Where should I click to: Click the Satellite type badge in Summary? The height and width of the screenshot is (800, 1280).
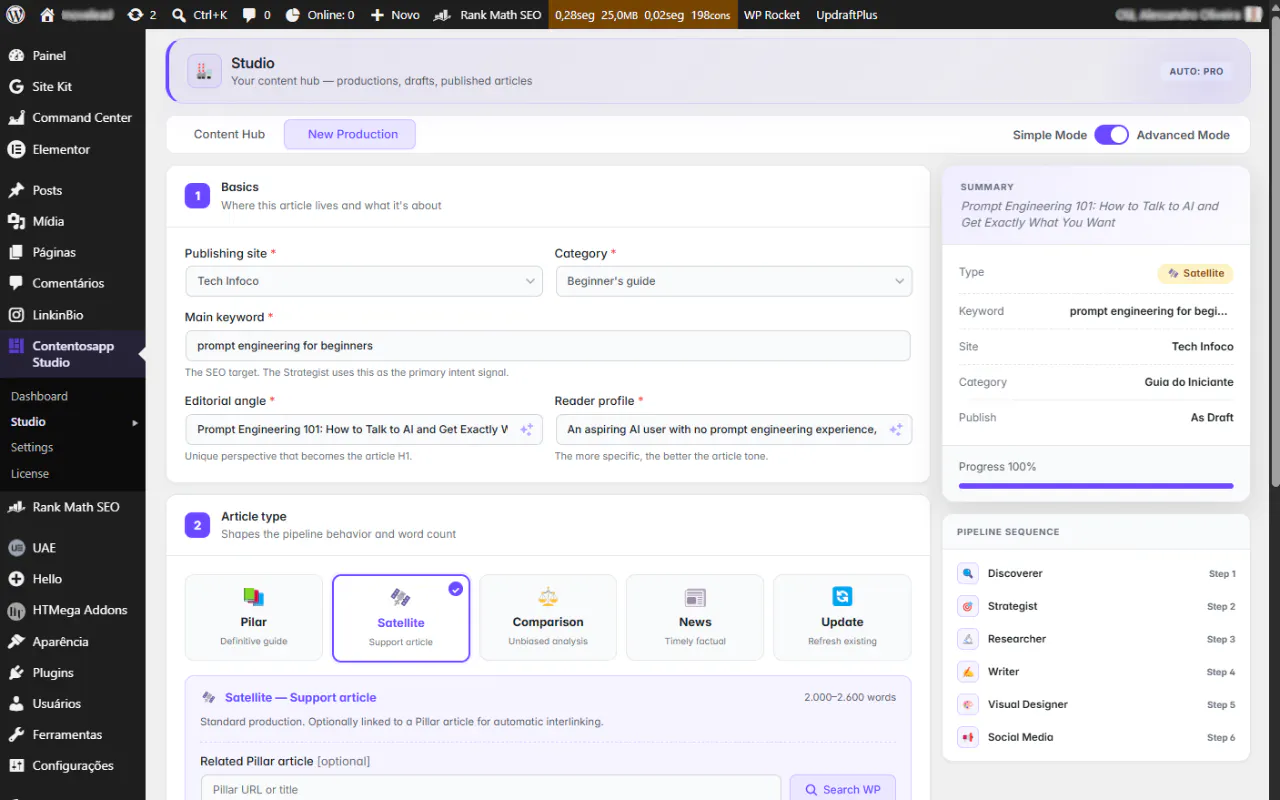pyautogui.click(x=1196, y=273)
